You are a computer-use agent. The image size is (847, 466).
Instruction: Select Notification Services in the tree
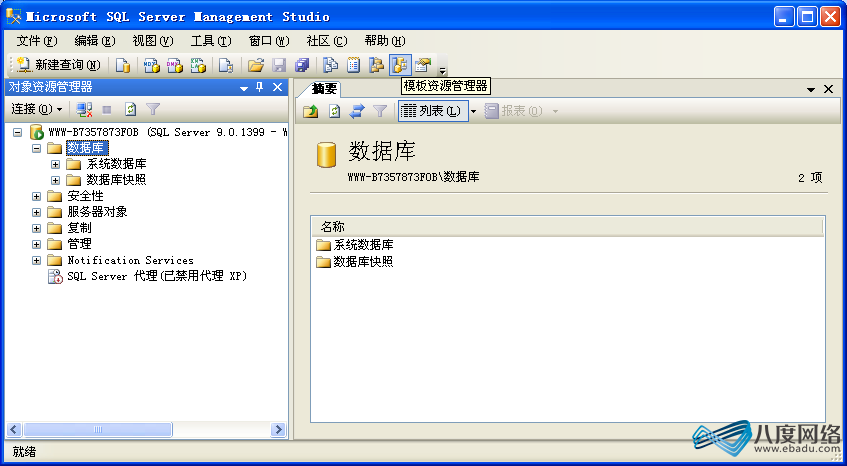[x=130, y=260]
